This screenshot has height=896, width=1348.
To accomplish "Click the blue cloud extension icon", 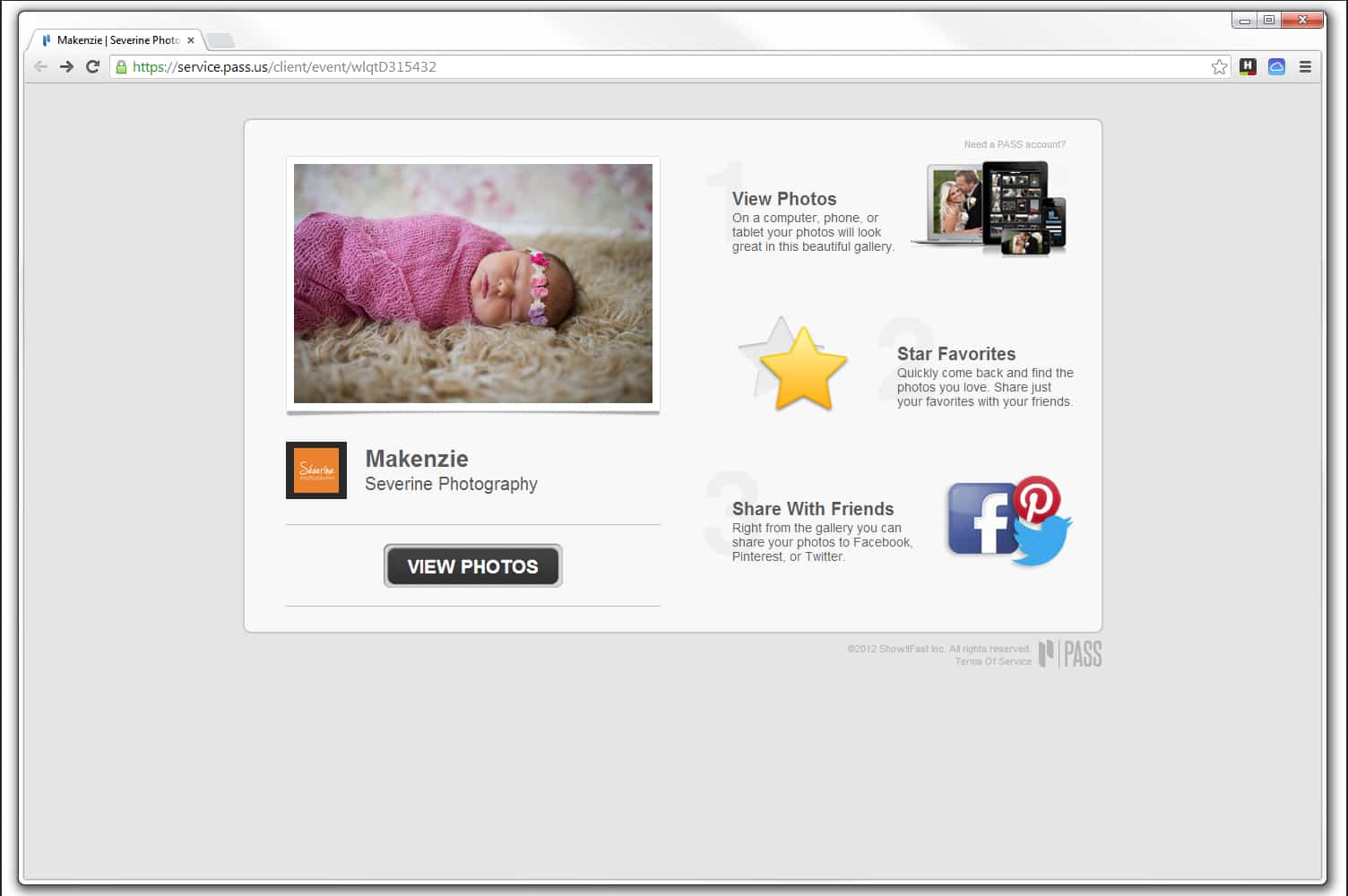I will pyautogui.click(x=1275, y=66).
